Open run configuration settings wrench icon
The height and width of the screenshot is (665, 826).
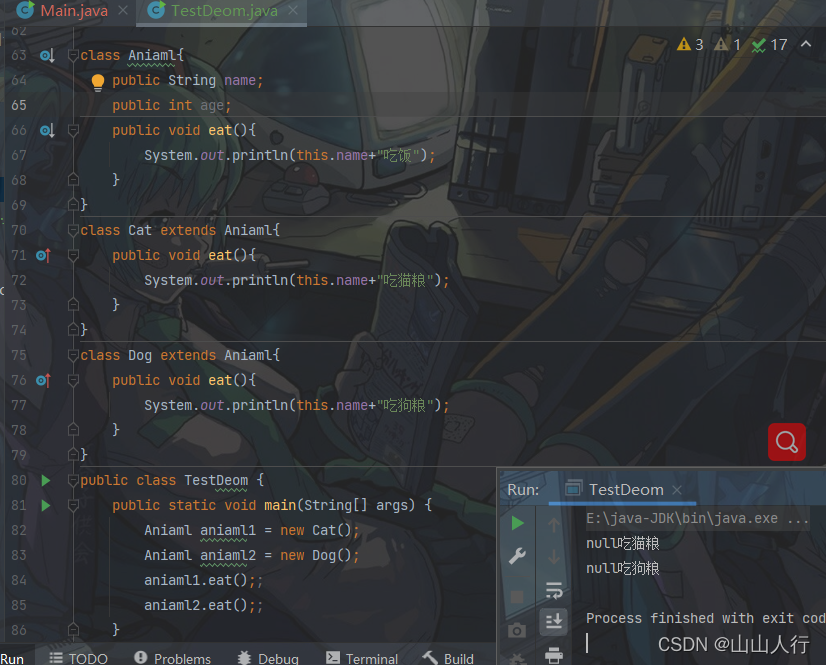517,556
